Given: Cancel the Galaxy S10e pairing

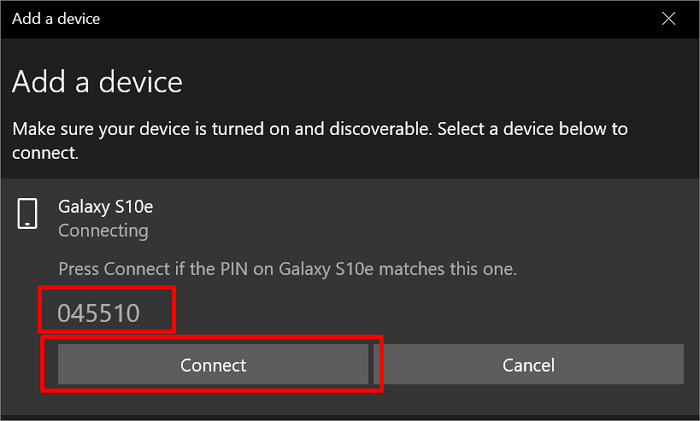Looking at the screenshot, I should pyautogui.click(x=528, y=365).
